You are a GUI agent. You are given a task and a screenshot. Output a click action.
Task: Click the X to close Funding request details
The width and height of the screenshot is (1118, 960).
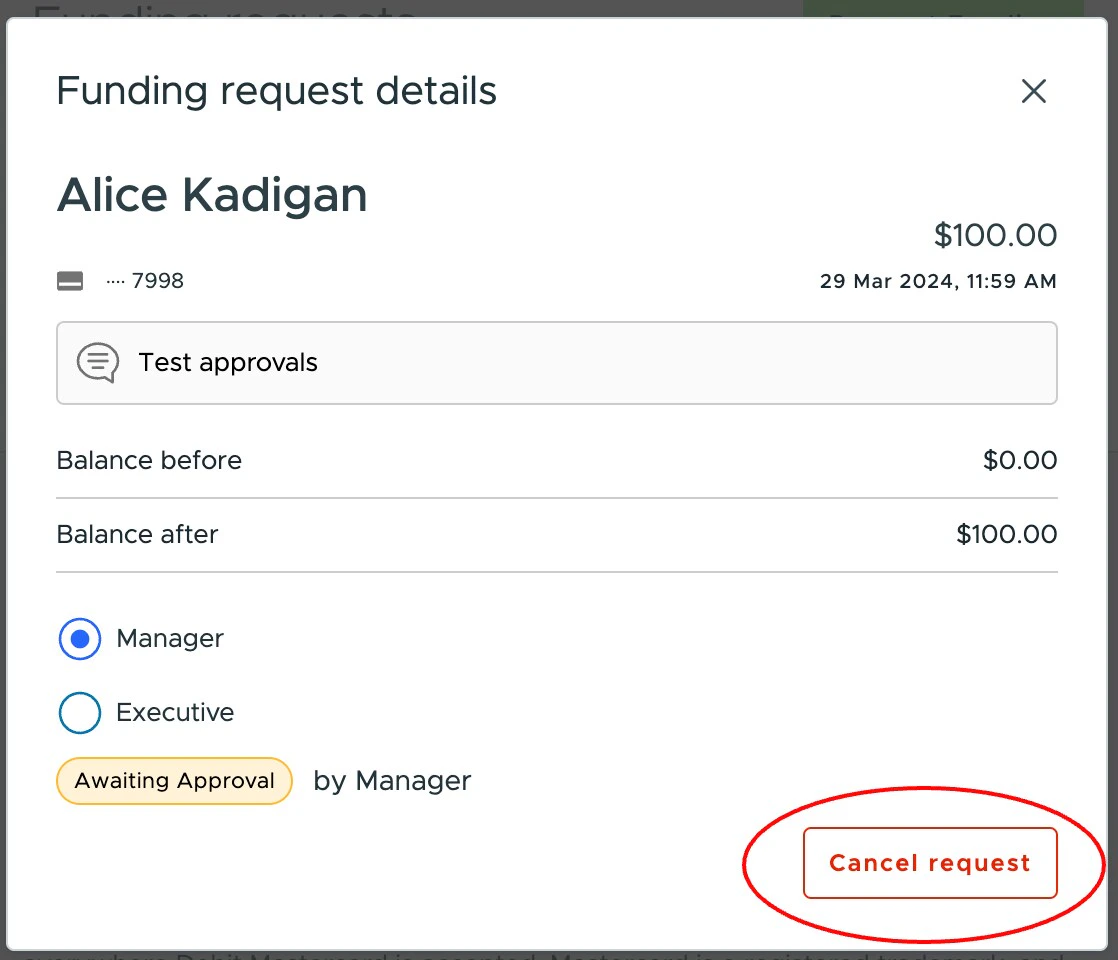point(1033,91)
